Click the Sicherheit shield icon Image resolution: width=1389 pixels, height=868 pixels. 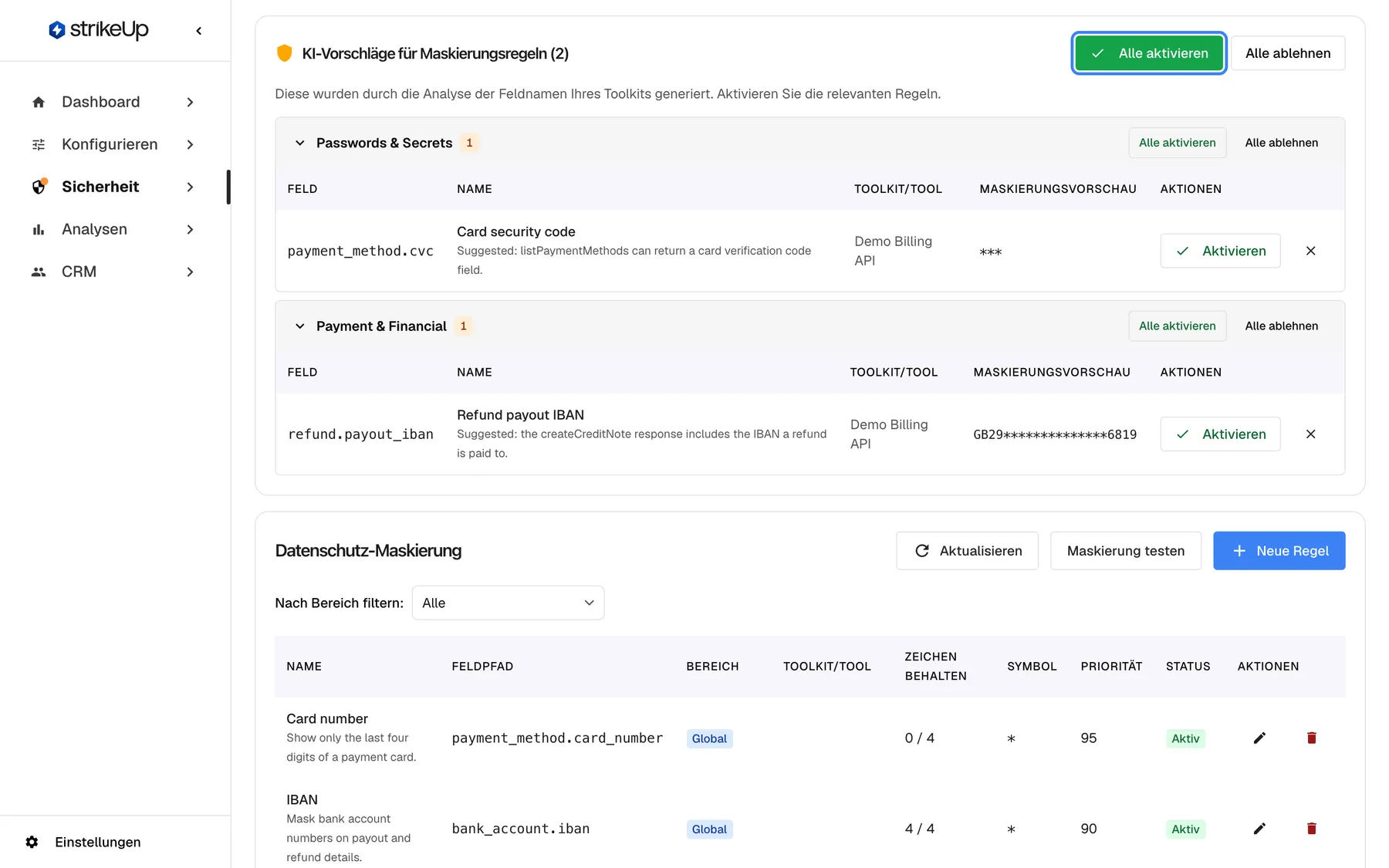pos(39,187)
